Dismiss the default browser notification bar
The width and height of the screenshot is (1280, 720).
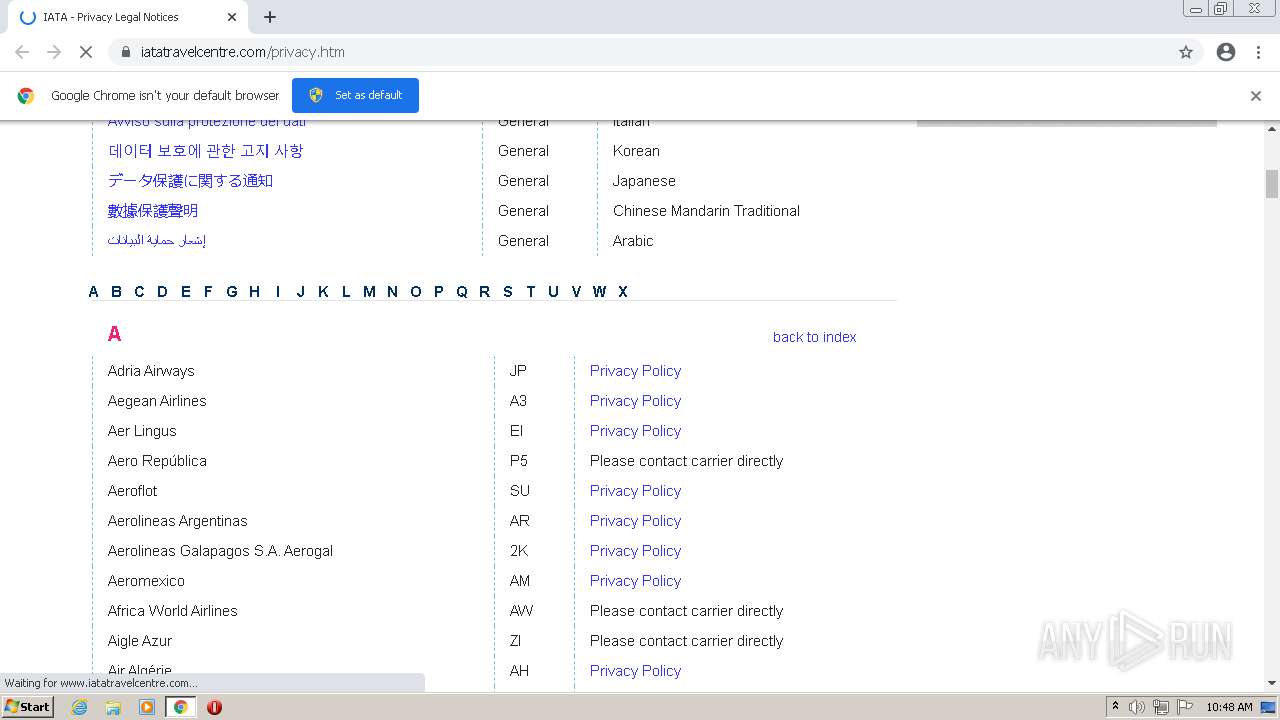1256,96
